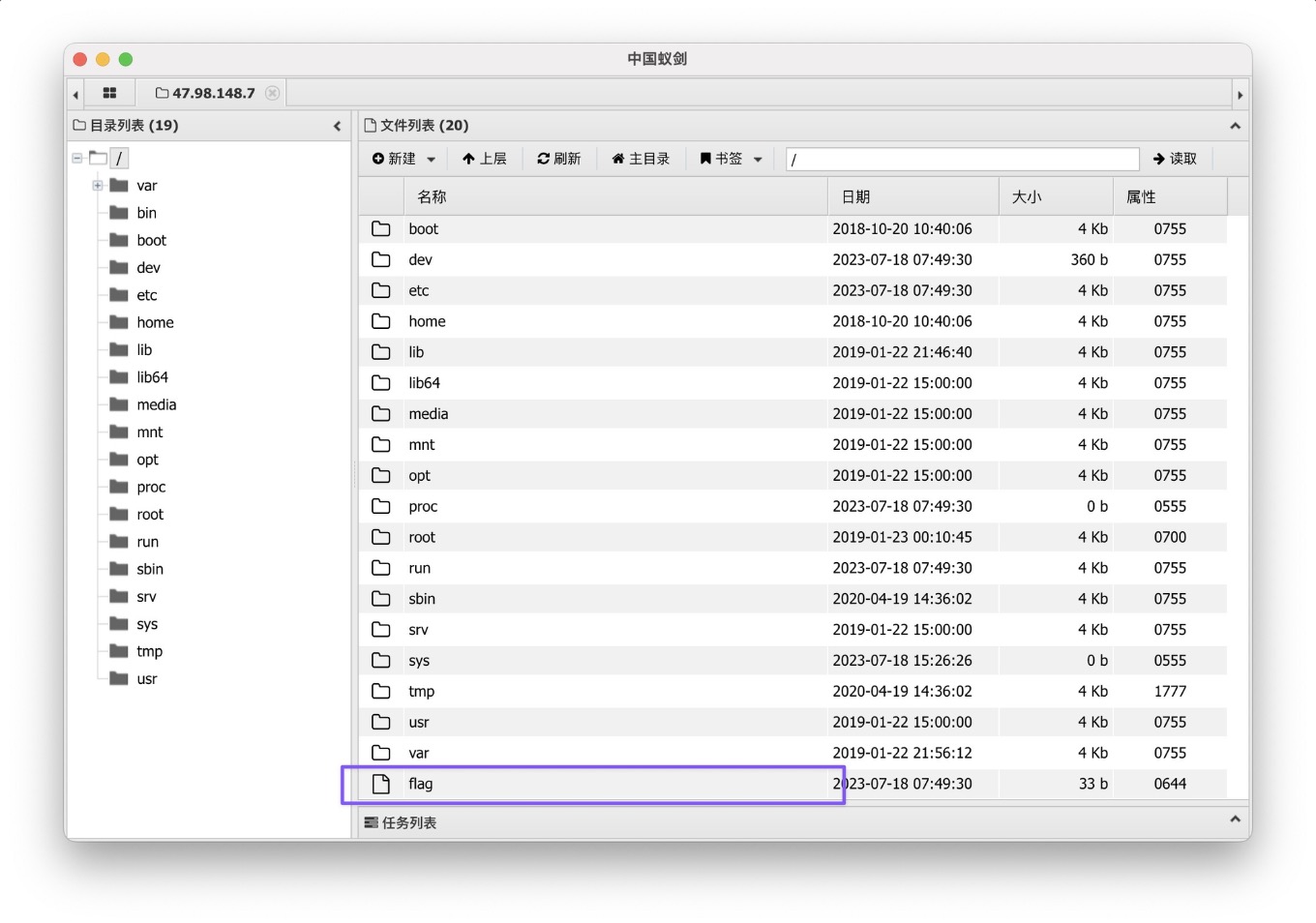Click the sys row date 2023-07-18 15:26:26
Viewport: 1316px width, 923px height.
point(902,661)
